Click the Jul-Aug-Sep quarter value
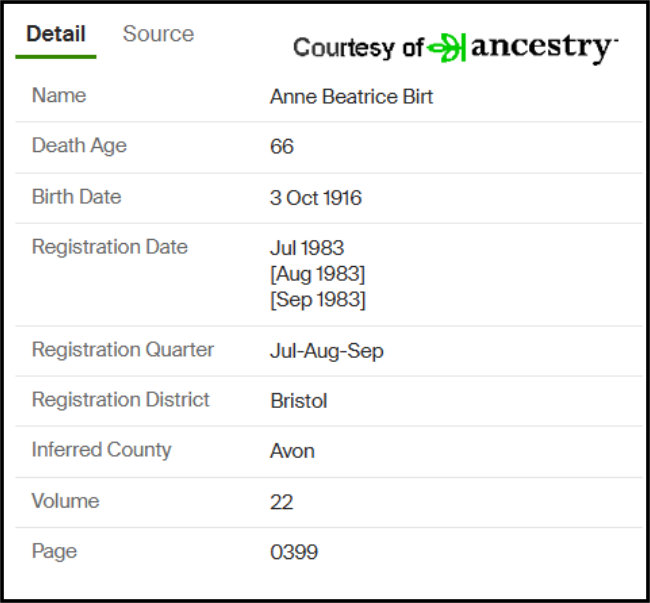Viewport: 650px width, 603px height. point(327,351)
